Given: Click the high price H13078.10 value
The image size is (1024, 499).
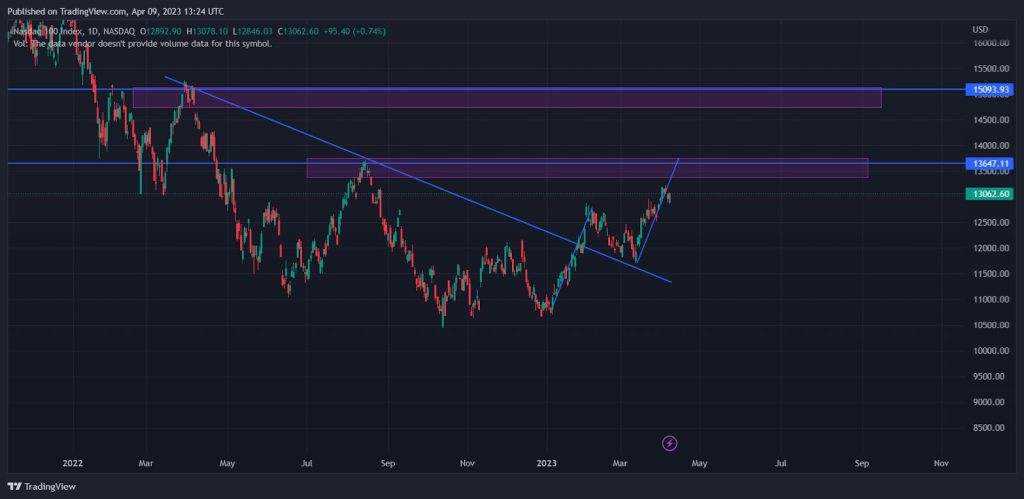Looking at the screenshot, I should click(x=207, y=31).
